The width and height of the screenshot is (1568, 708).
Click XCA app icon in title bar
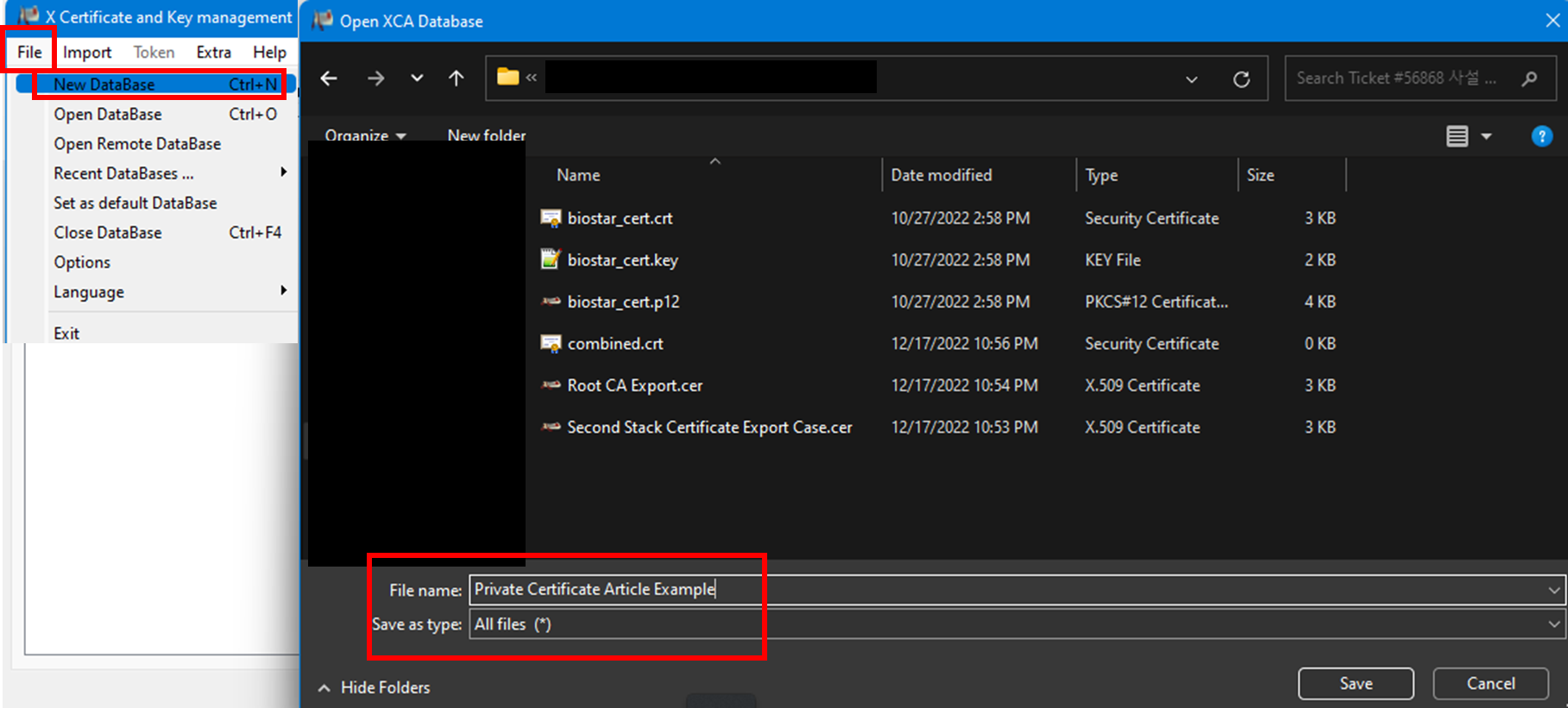28,16
